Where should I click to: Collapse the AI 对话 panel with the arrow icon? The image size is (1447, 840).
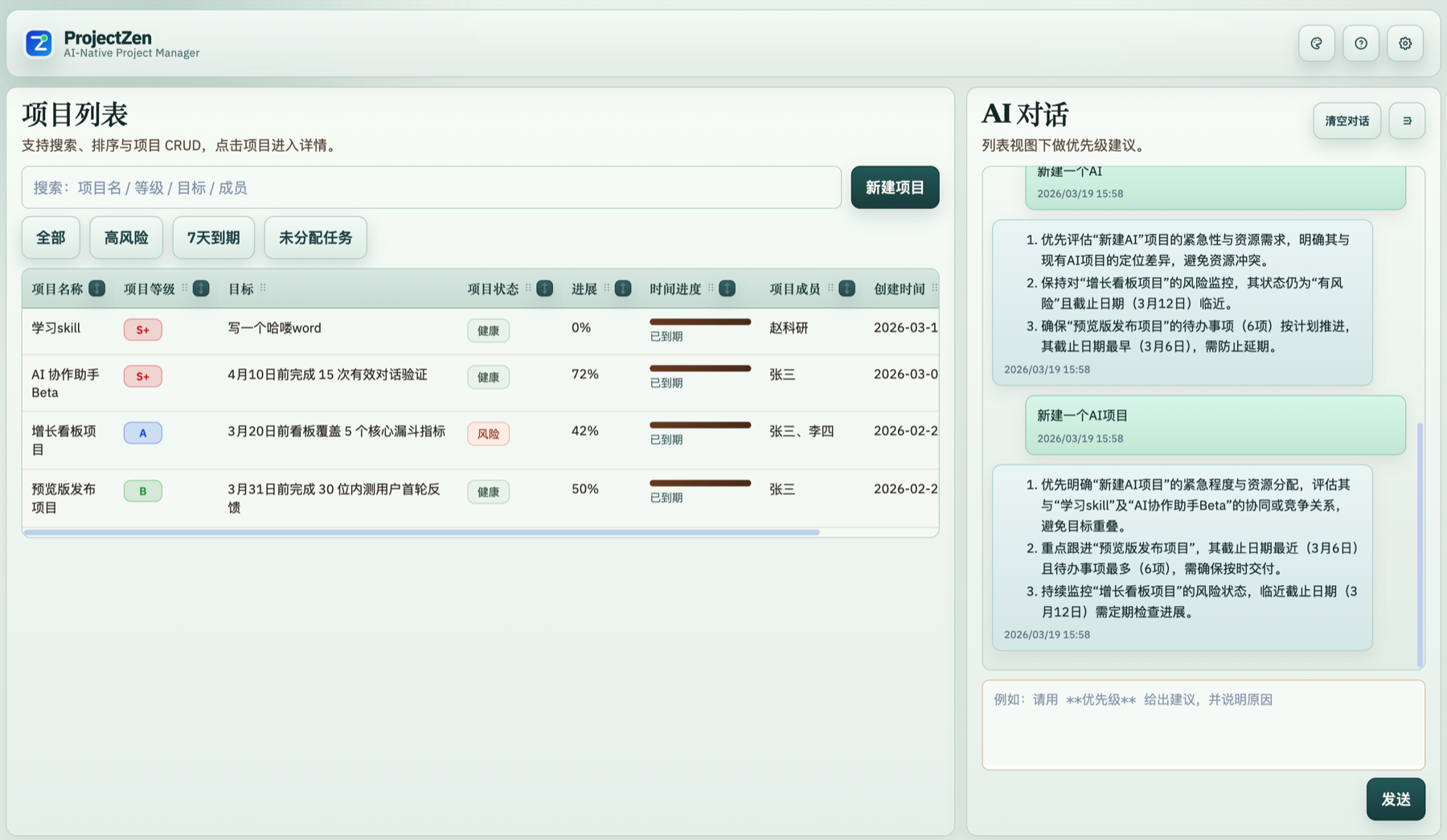1407,121
